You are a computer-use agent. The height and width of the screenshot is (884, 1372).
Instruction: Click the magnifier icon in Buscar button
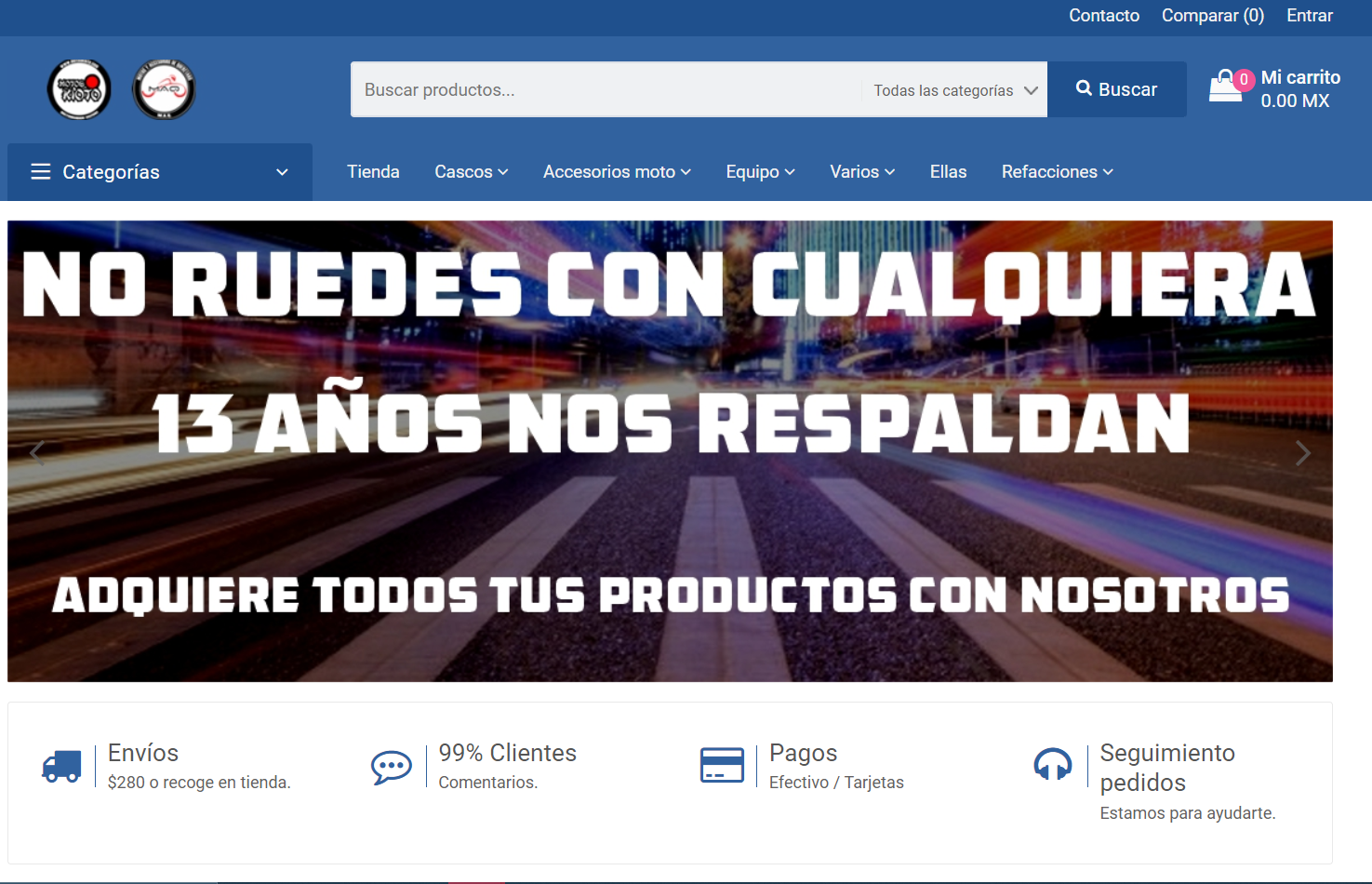(1084, 88)
